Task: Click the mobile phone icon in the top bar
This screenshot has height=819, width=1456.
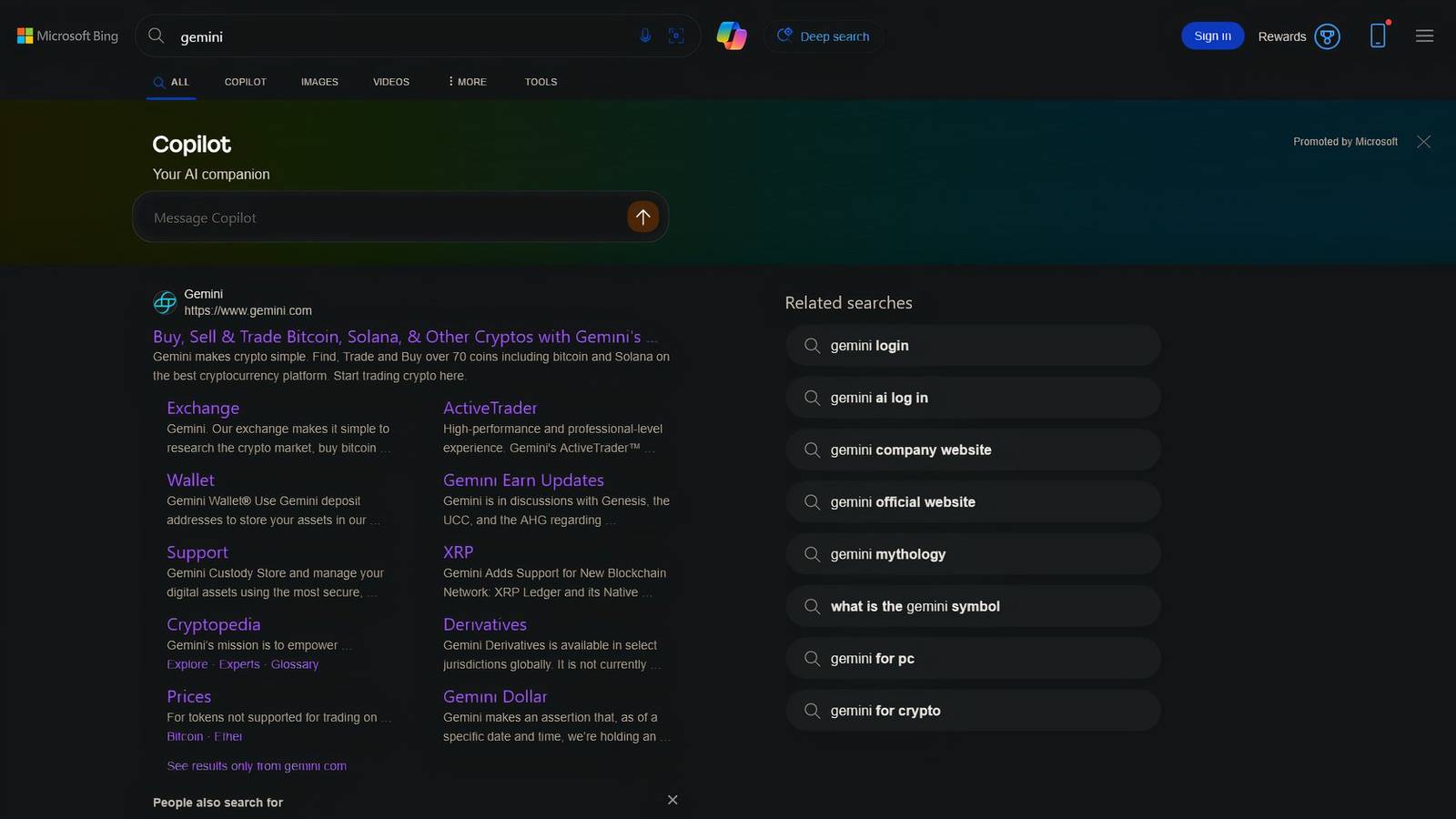Action: point(1378,35)
